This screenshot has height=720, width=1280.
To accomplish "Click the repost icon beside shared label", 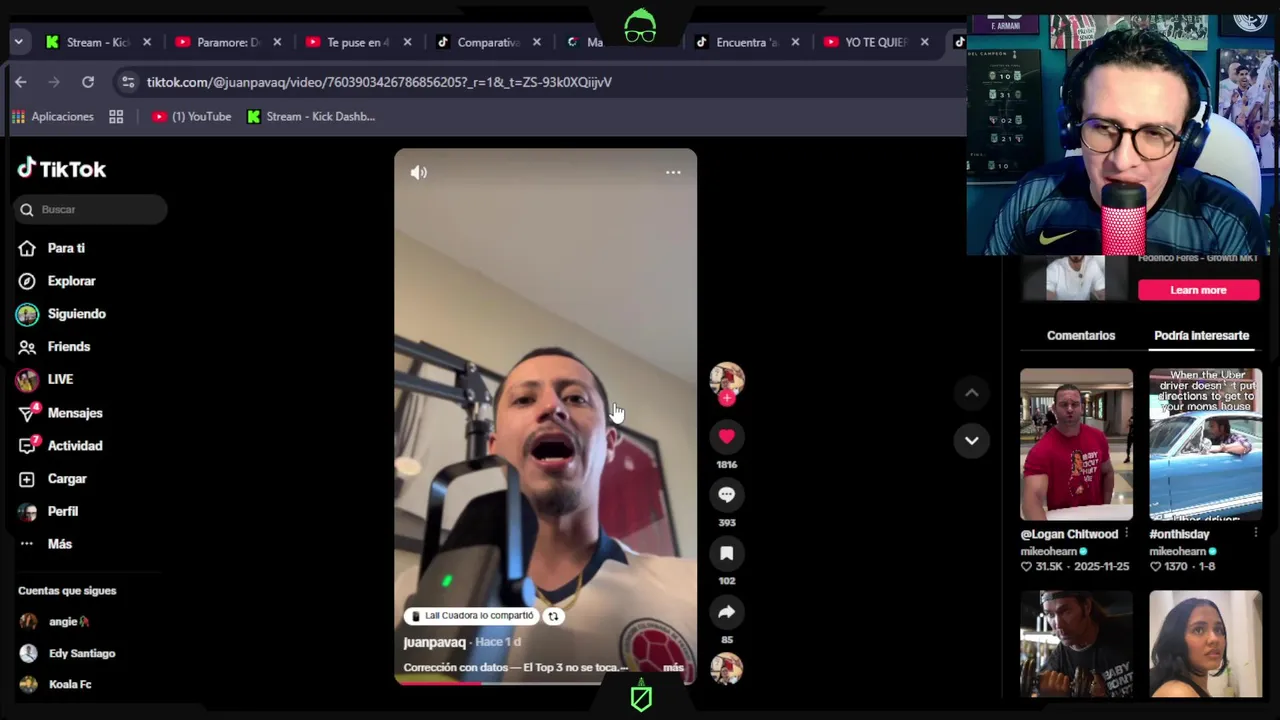I will point(553,616).
